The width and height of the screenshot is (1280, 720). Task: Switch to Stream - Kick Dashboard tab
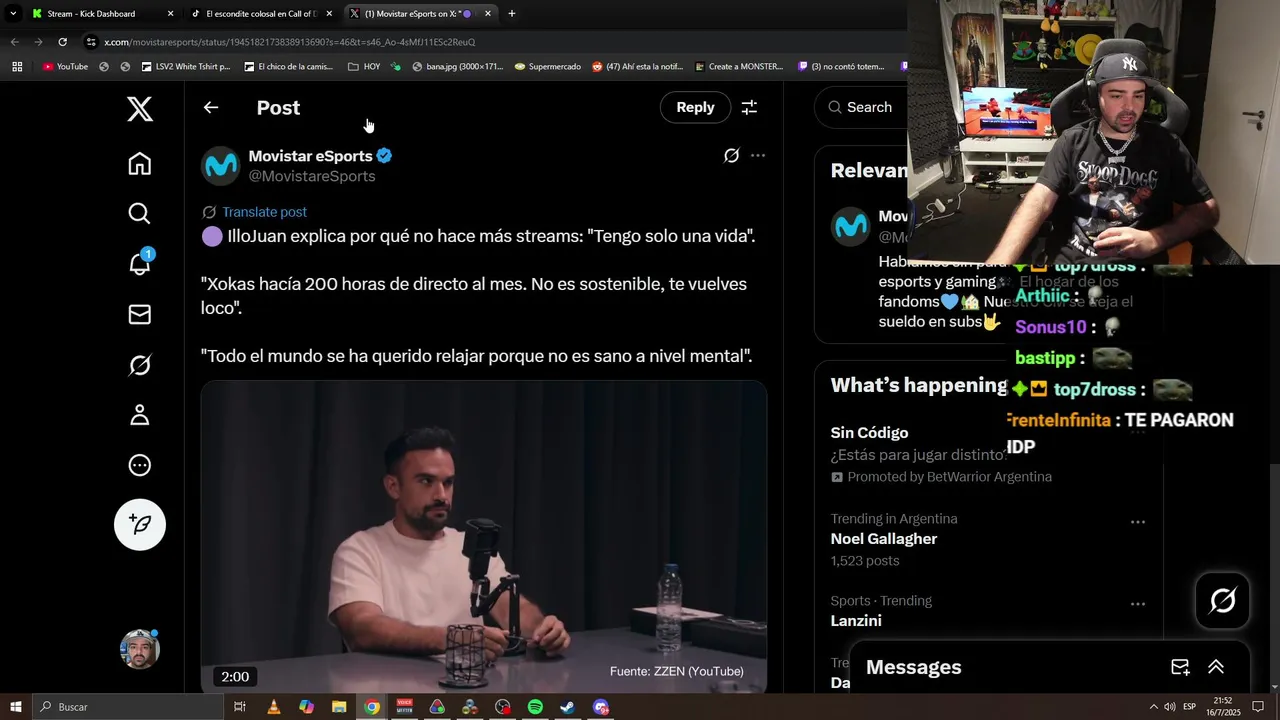(x=91, y=14)
